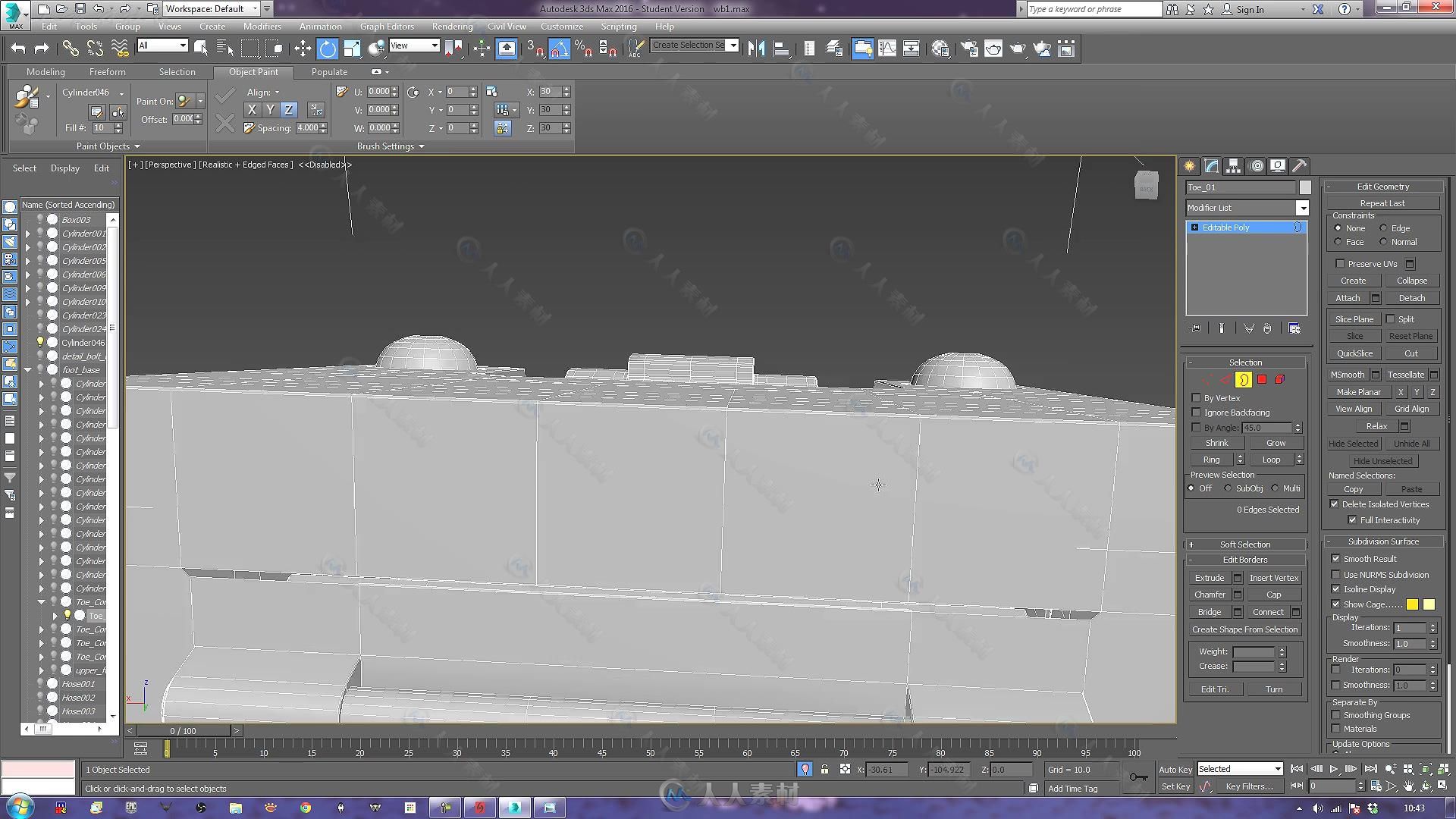Click the ViewCube in the viewport

click(1146, 185)
